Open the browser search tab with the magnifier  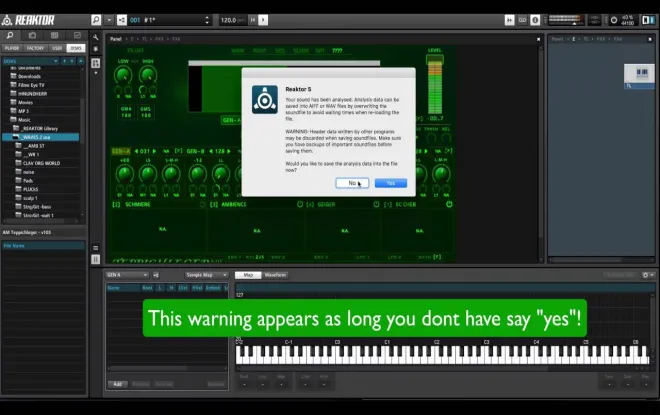click(x=11, y=35)
